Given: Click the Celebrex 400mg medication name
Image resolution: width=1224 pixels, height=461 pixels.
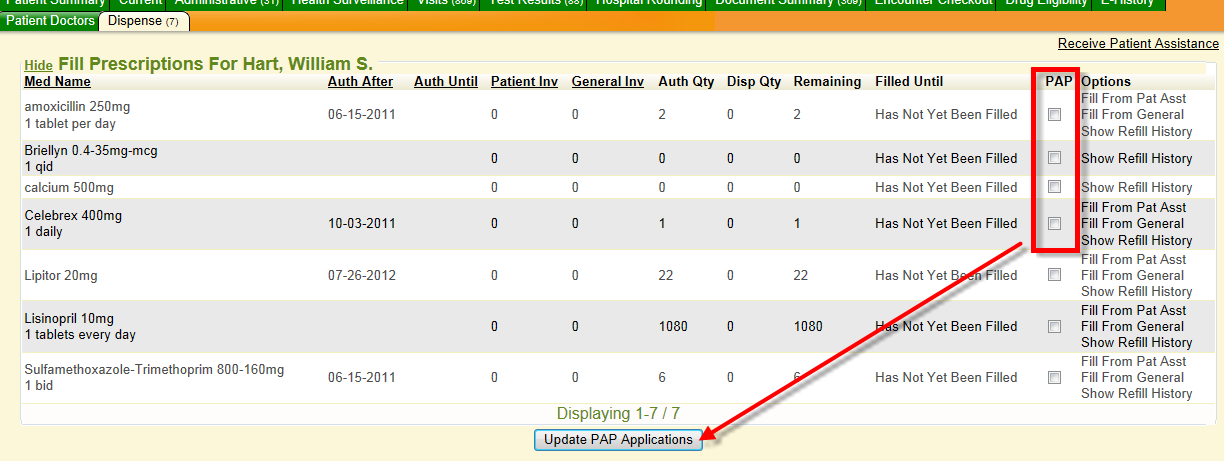Looking at the screenshot, I should coord(73,215).
